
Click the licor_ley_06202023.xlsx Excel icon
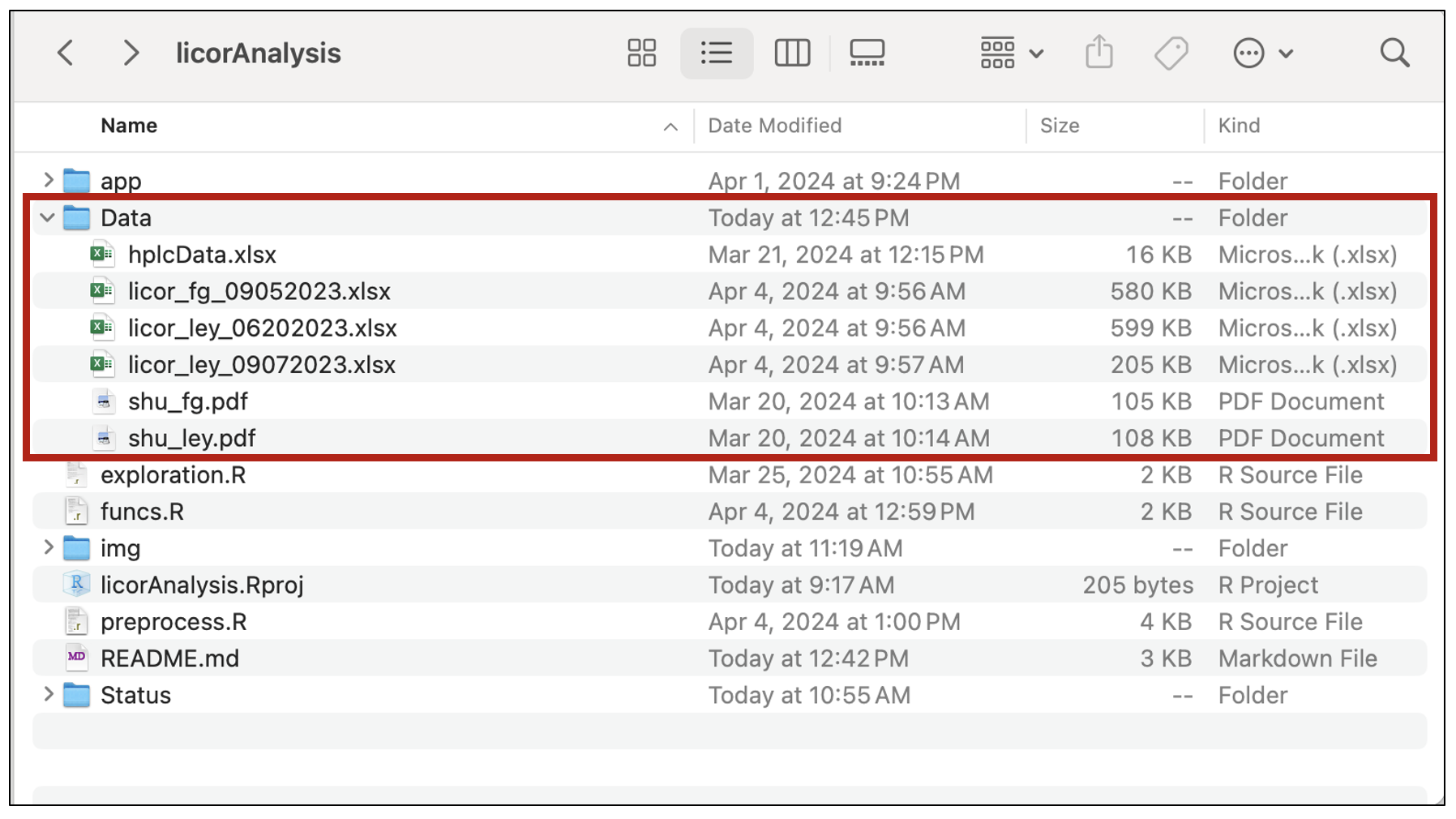[101, 328]
